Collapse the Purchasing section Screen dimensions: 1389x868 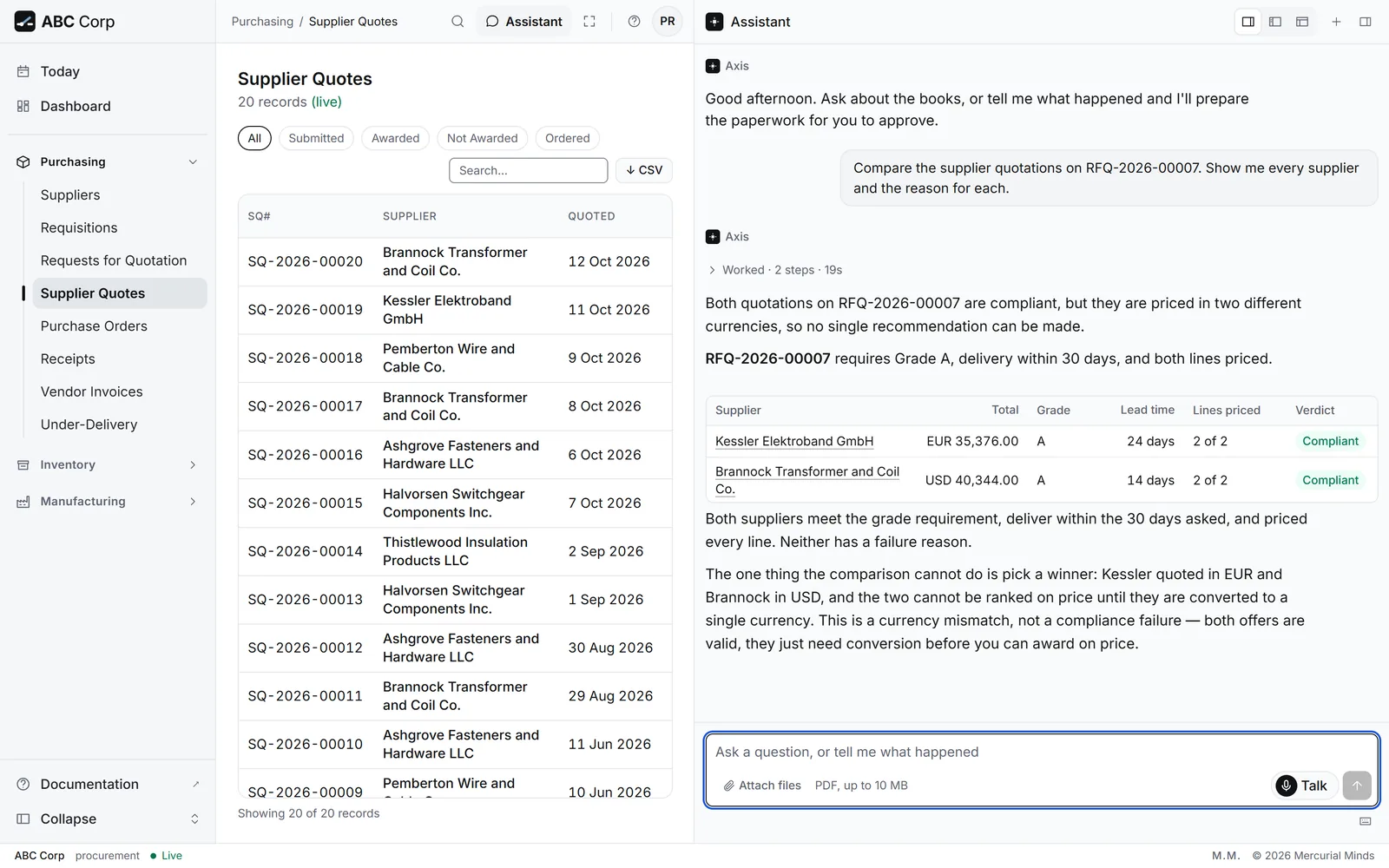(108, 161)
